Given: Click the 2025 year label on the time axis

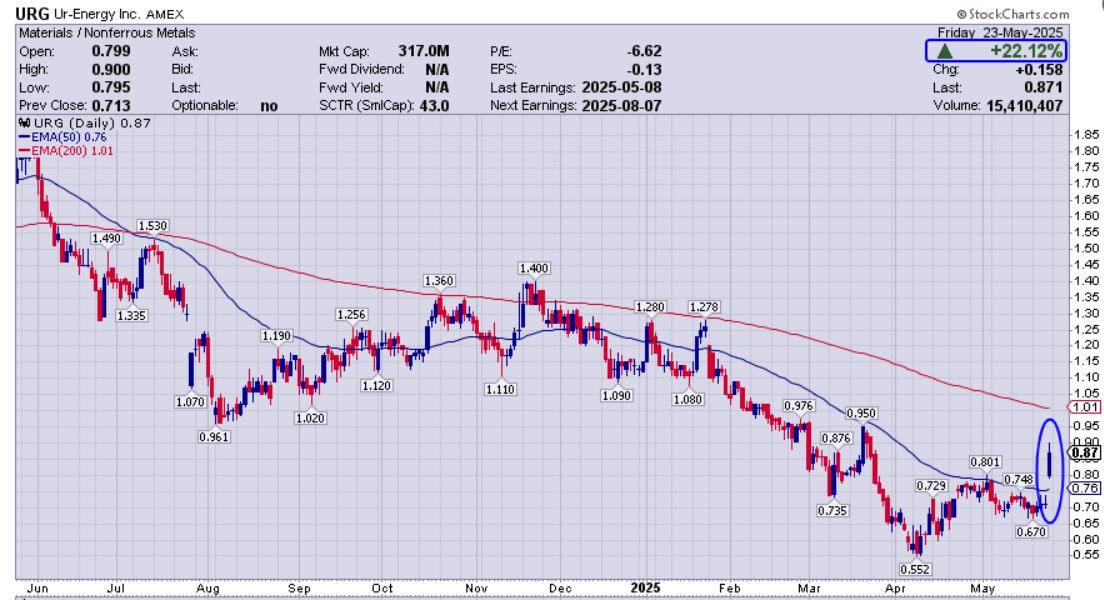Looking at the screenshot, I should 645,588.
